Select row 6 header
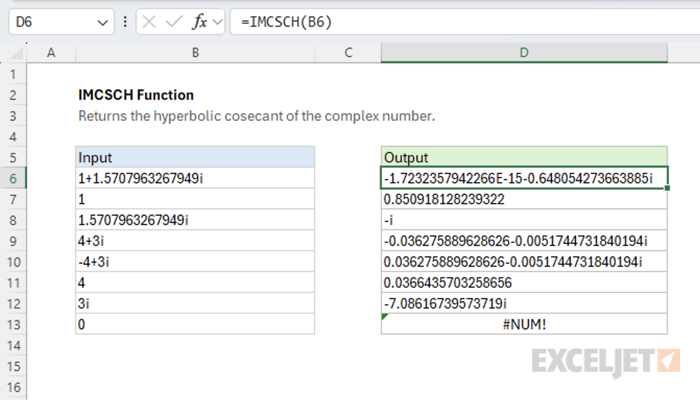The height and width of the screenshot is (400, 700). point(14,178)
